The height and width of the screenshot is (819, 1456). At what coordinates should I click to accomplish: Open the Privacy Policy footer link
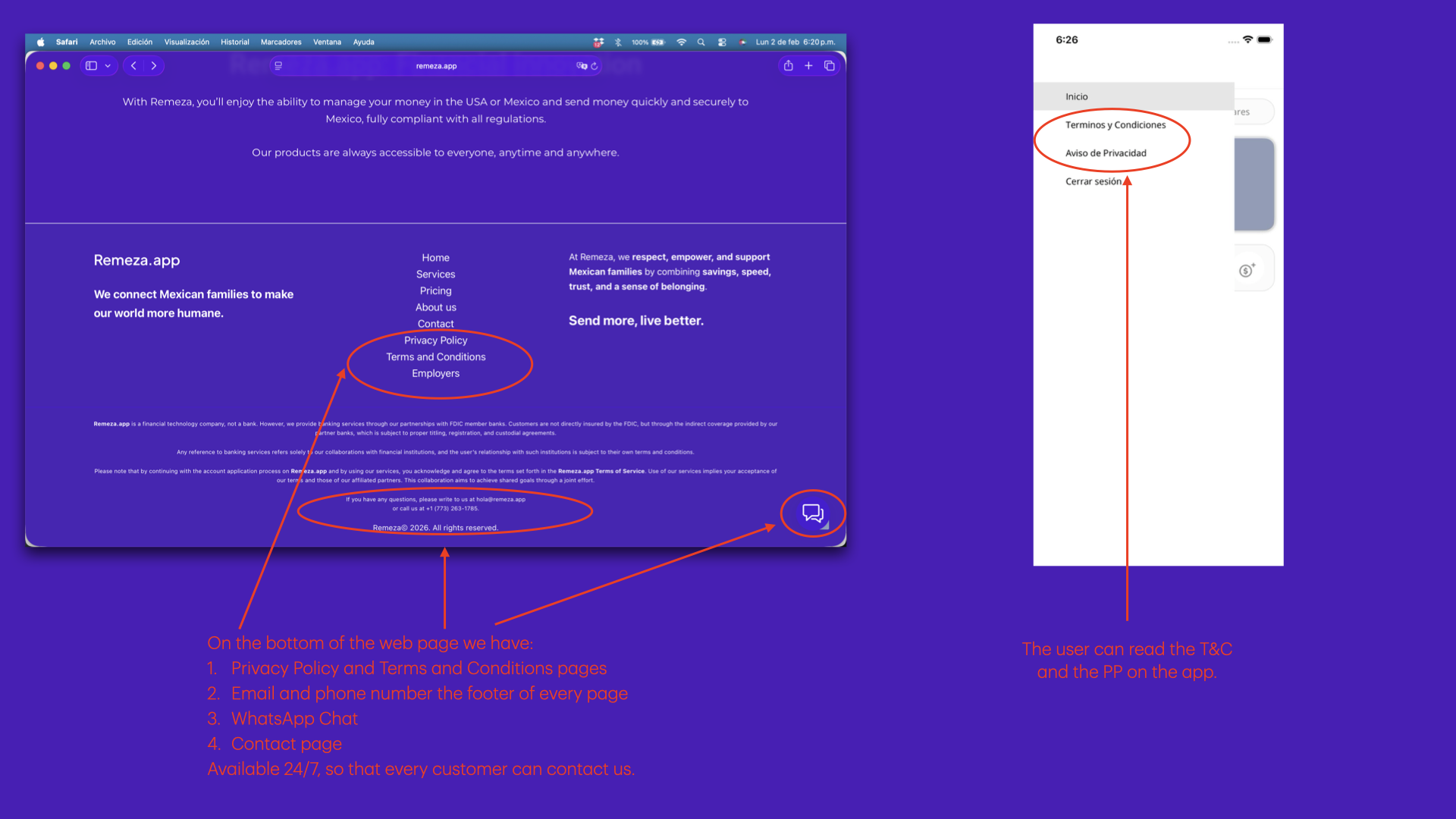coord(435,340)
